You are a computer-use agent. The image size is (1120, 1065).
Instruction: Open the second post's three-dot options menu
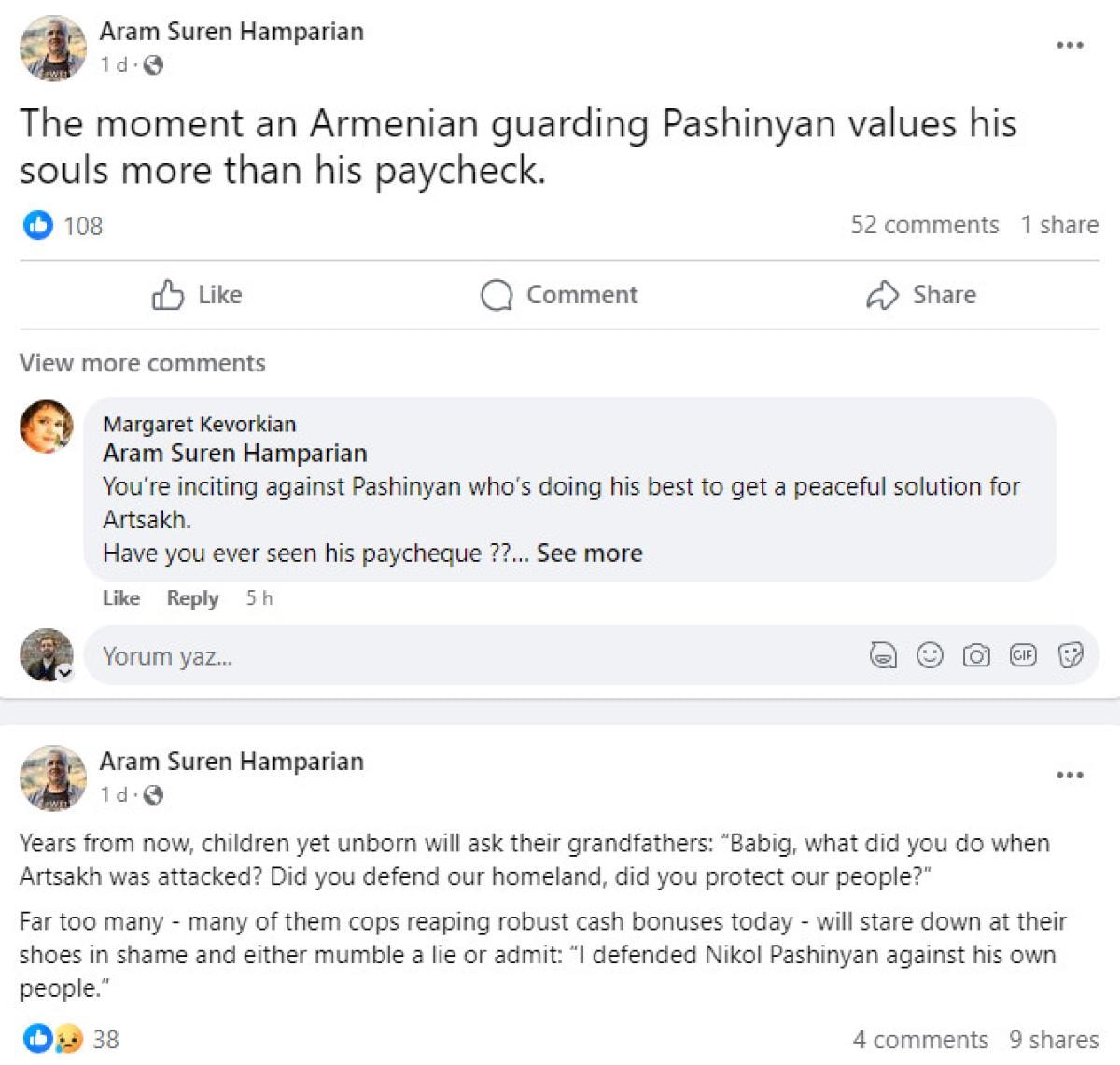(1070, 775)
